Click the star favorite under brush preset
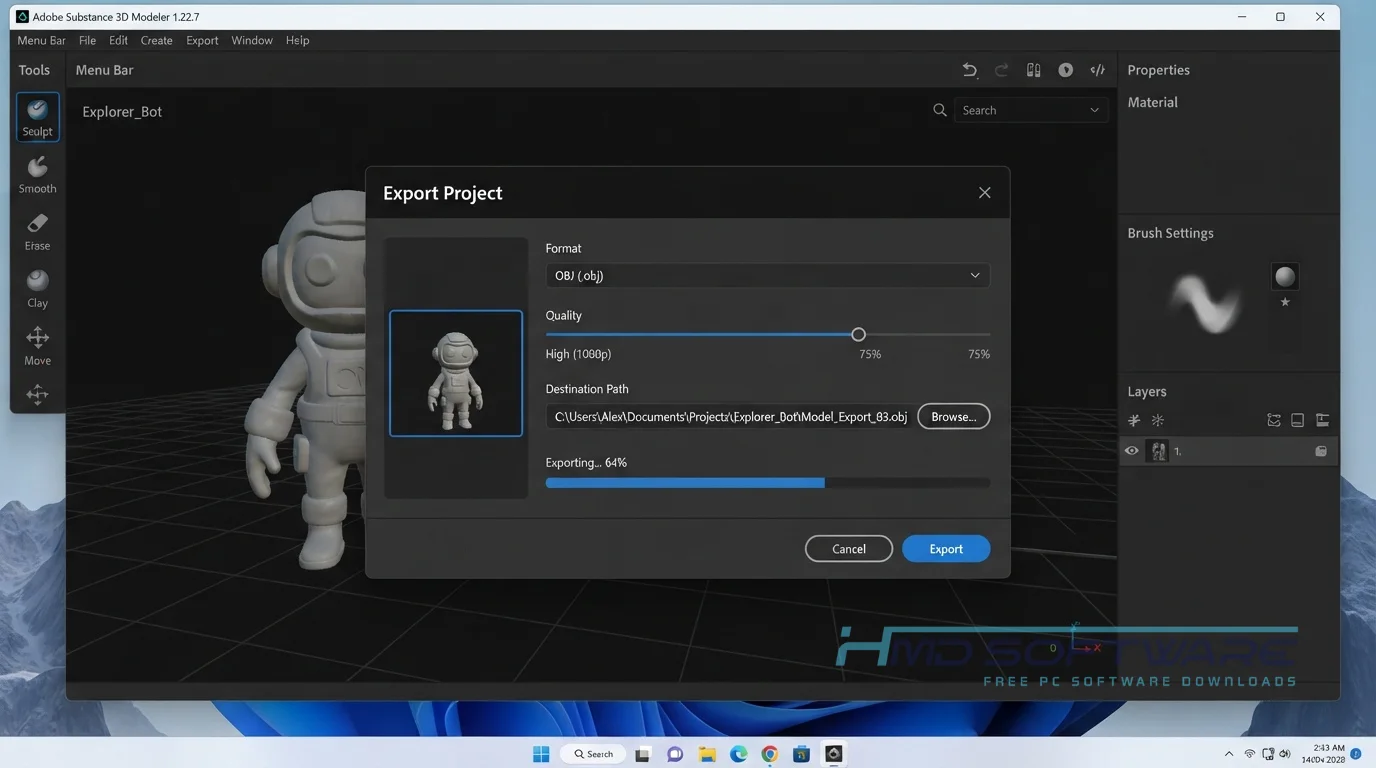 pyautogui.click(x=1285, y=302)
